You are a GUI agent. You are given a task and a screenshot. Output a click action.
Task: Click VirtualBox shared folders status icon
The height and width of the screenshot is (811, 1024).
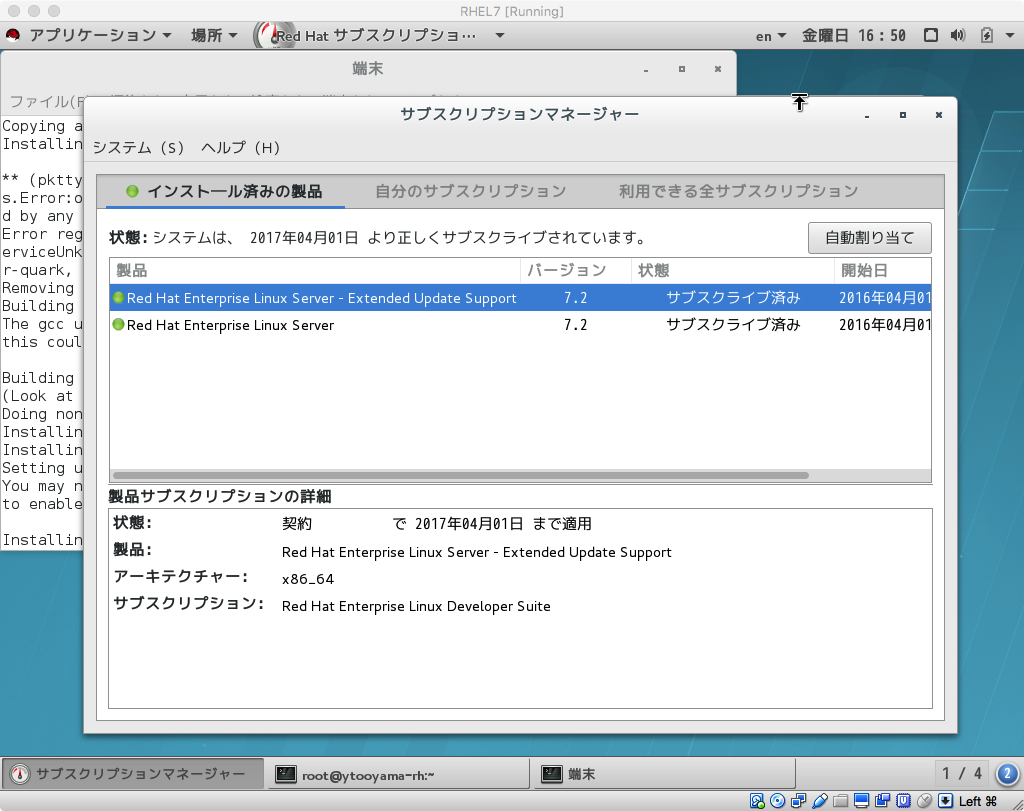pos(840,801)
